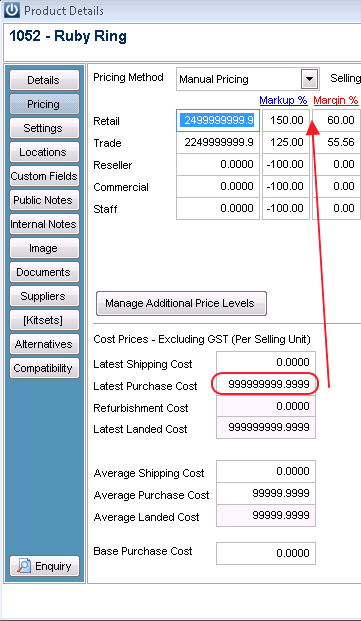
Task: Select the Manual Pricing combo box
Action: (x=247, y=80)
